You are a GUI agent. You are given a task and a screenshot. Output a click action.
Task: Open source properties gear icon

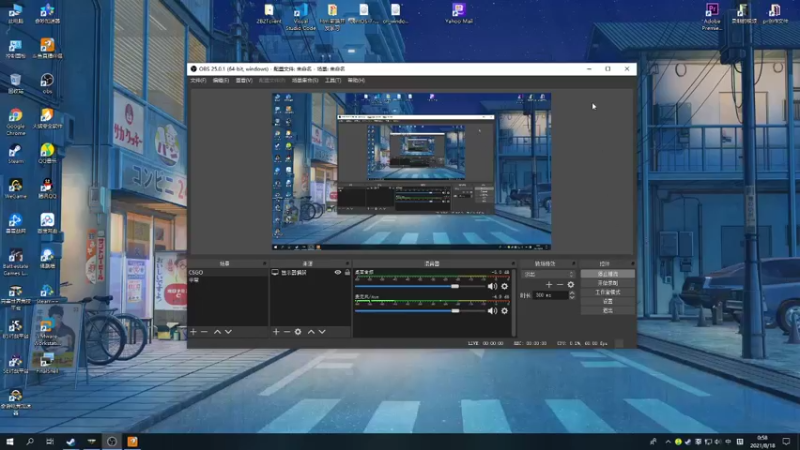click(298, 332)
